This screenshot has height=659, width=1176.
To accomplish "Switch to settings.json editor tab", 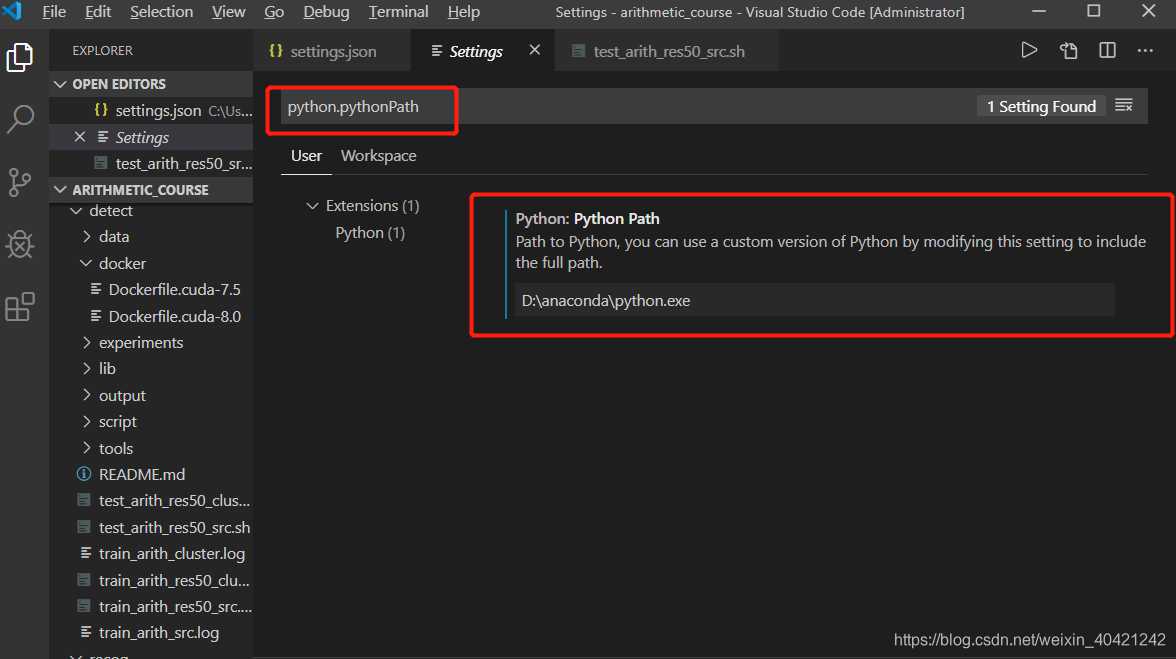I will (x=332, y=50).
